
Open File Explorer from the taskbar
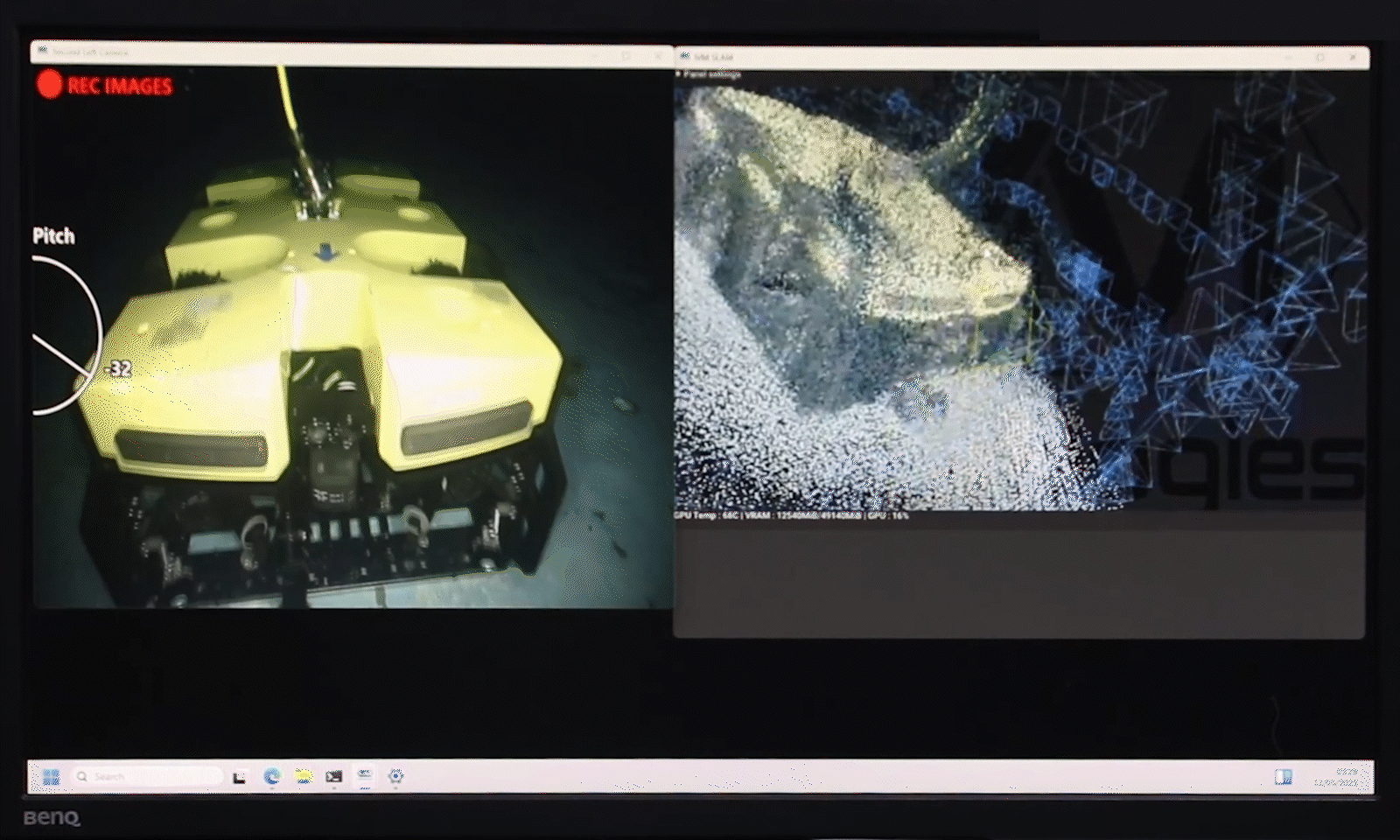point(304,776)
